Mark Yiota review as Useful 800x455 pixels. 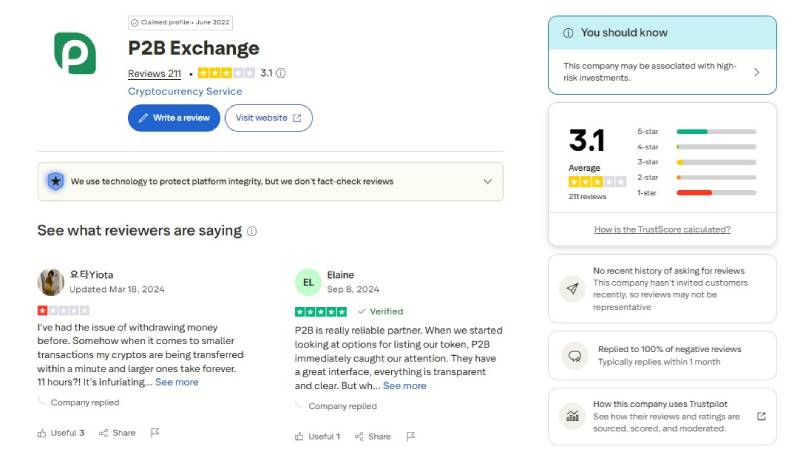(61, 433)
